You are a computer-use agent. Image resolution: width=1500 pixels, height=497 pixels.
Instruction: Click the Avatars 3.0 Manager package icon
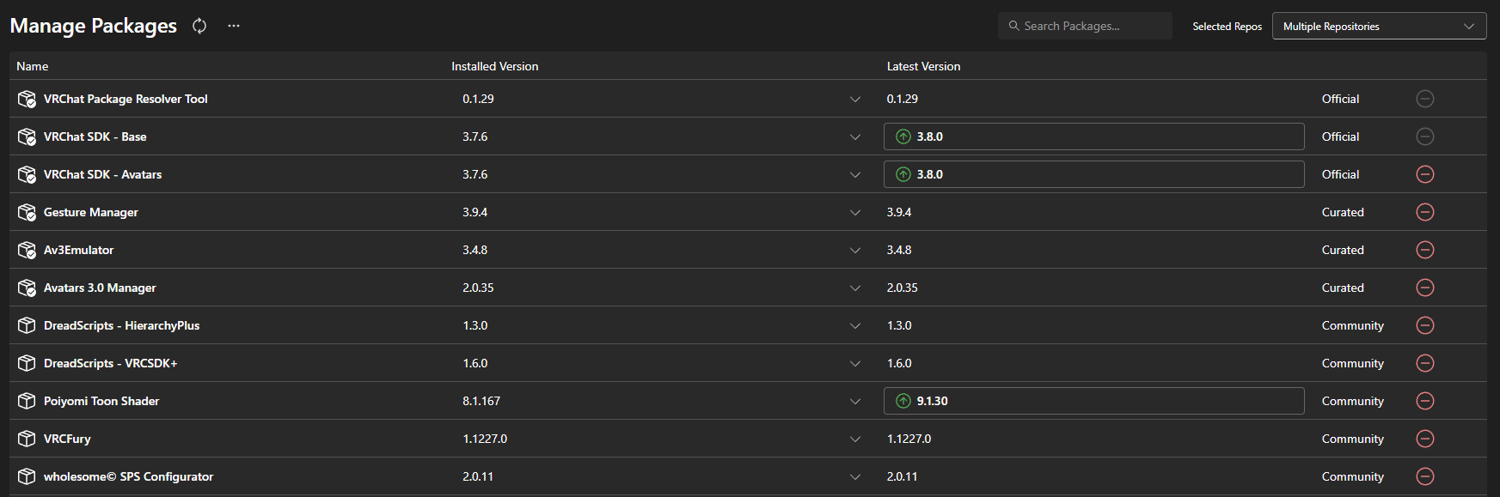pyautogui.click(x=27, y=288)
